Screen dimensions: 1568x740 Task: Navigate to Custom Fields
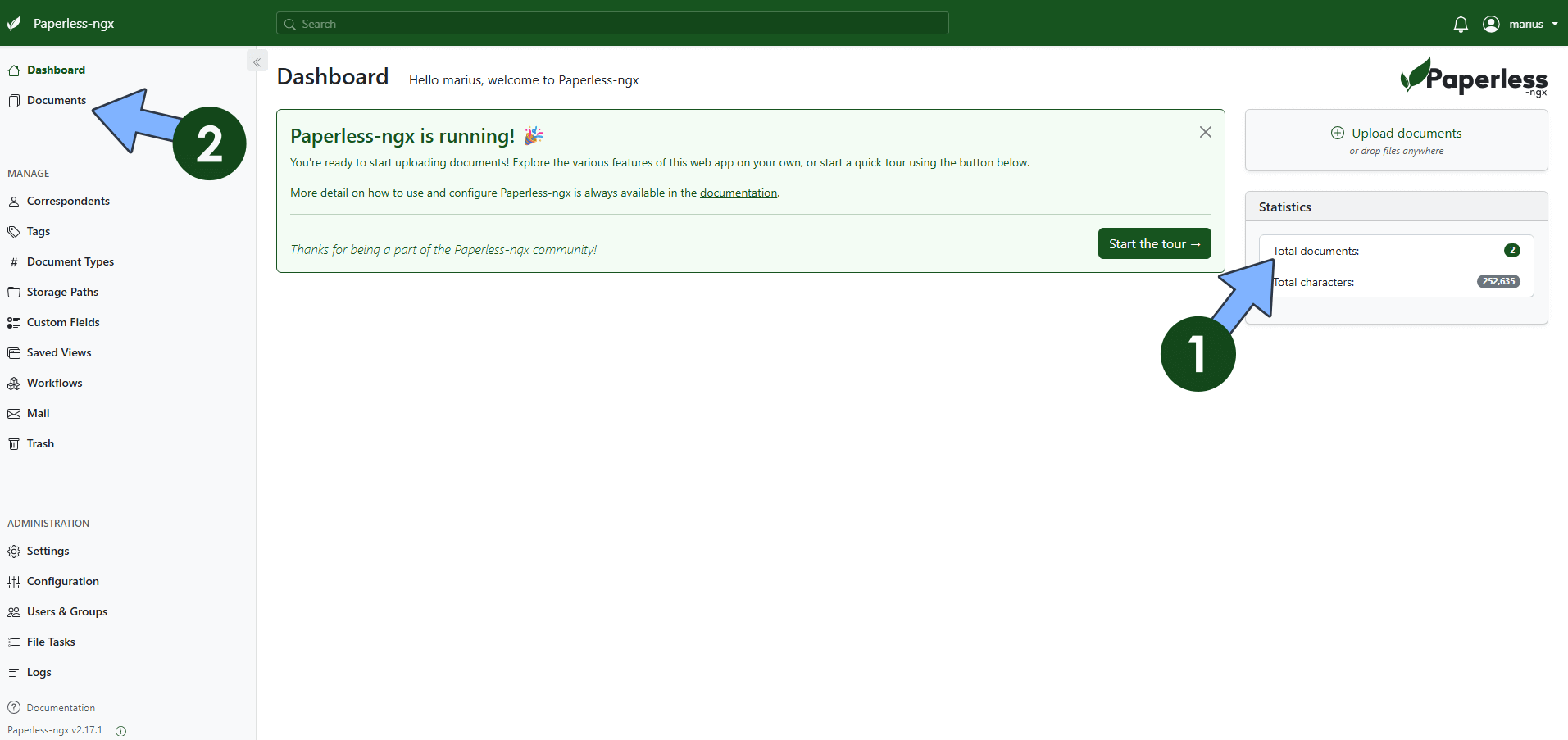pyautogui.click(x=63, y=322)
